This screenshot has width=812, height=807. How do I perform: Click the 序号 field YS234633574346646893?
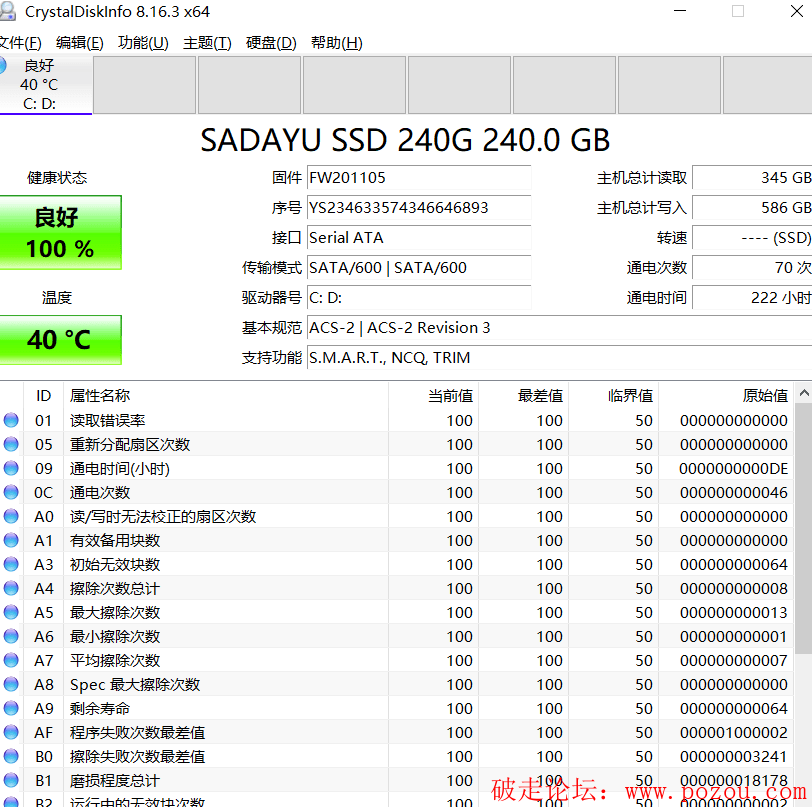coord(419,208)
